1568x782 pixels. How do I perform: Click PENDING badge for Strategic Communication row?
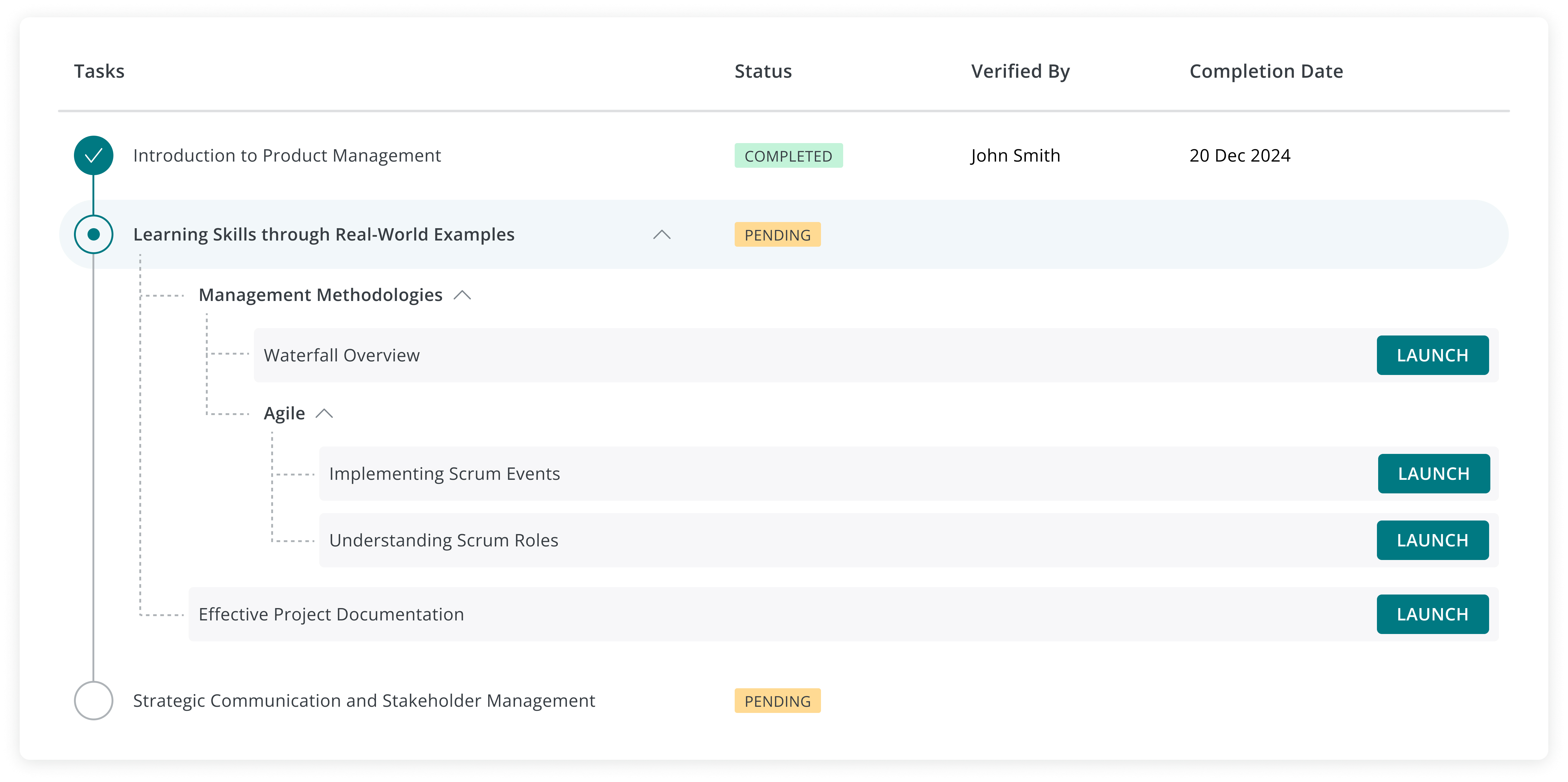pyautogui.click(x=777, y=701)
